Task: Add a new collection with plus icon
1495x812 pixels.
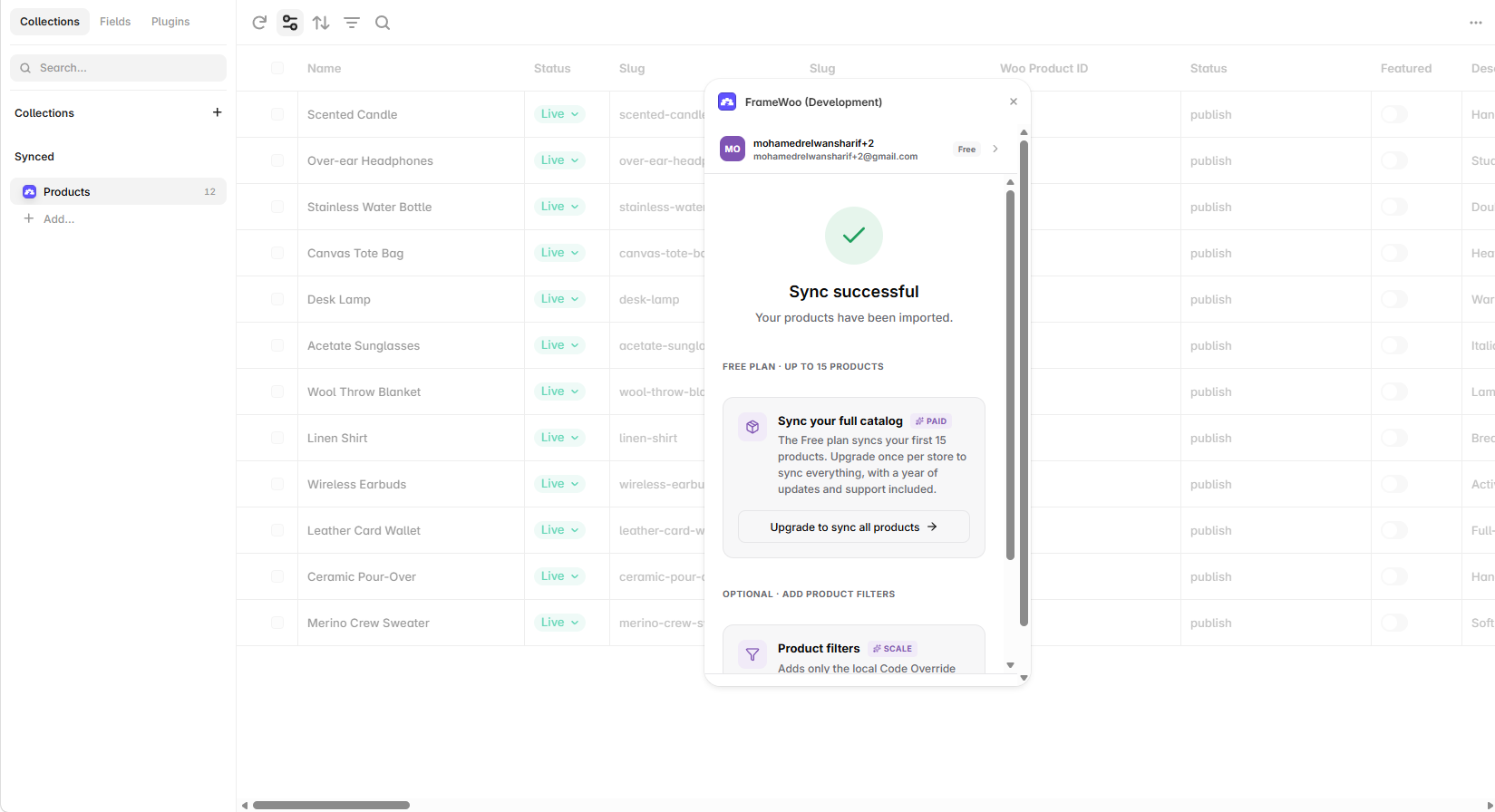Action: 217,112
